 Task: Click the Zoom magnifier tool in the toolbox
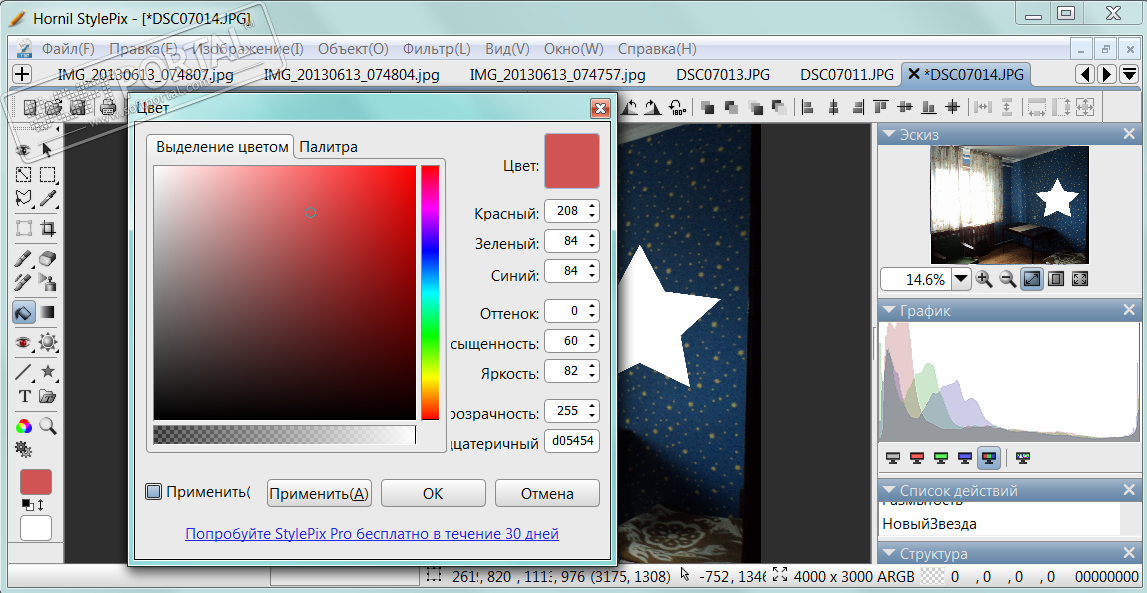pos(47,426)
